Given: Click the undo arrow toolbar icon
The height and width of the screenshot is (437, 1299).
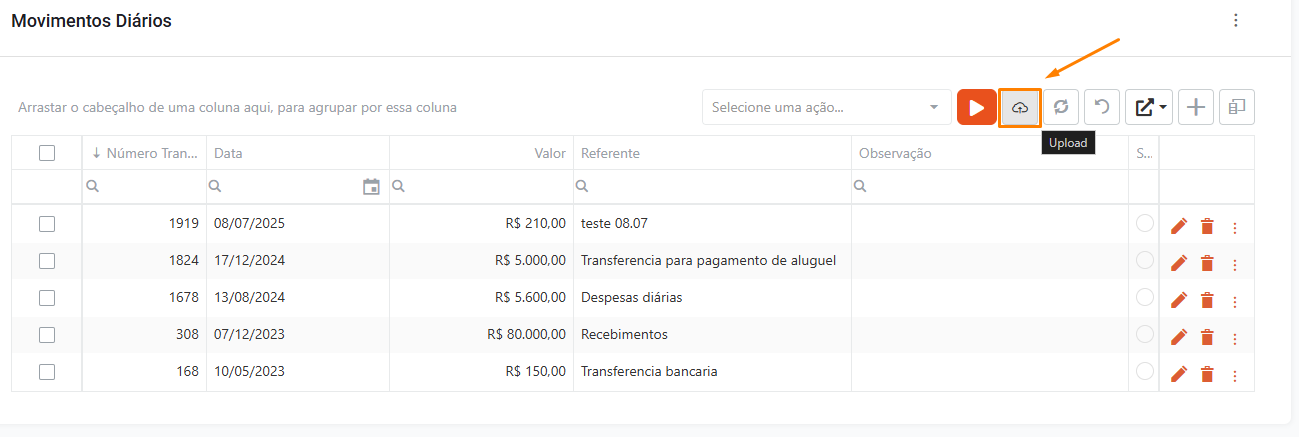Looking at the screenshot, I should tap(1102, 107).
